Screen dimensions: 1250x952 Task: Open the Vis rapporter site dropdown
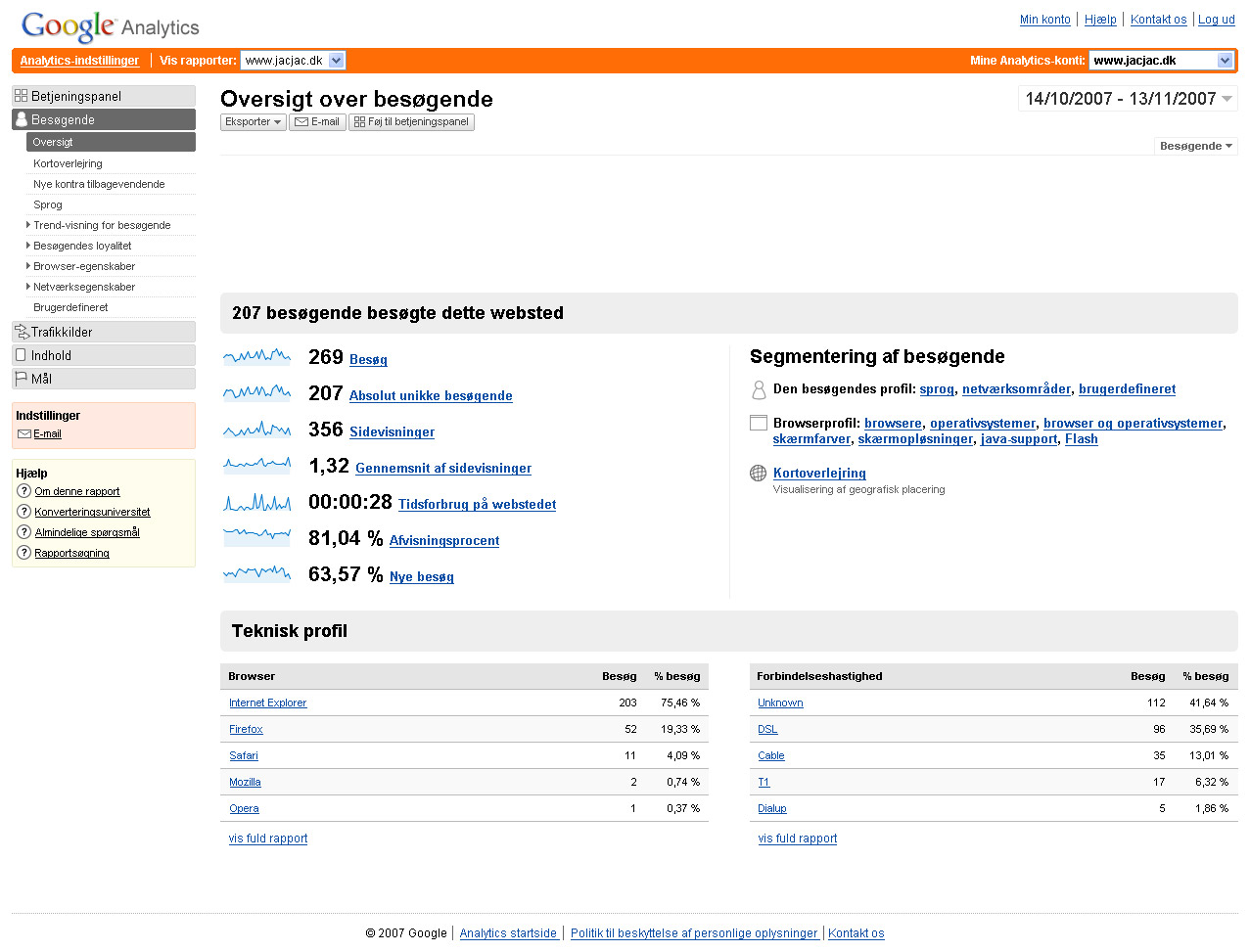tap(293, 61)
